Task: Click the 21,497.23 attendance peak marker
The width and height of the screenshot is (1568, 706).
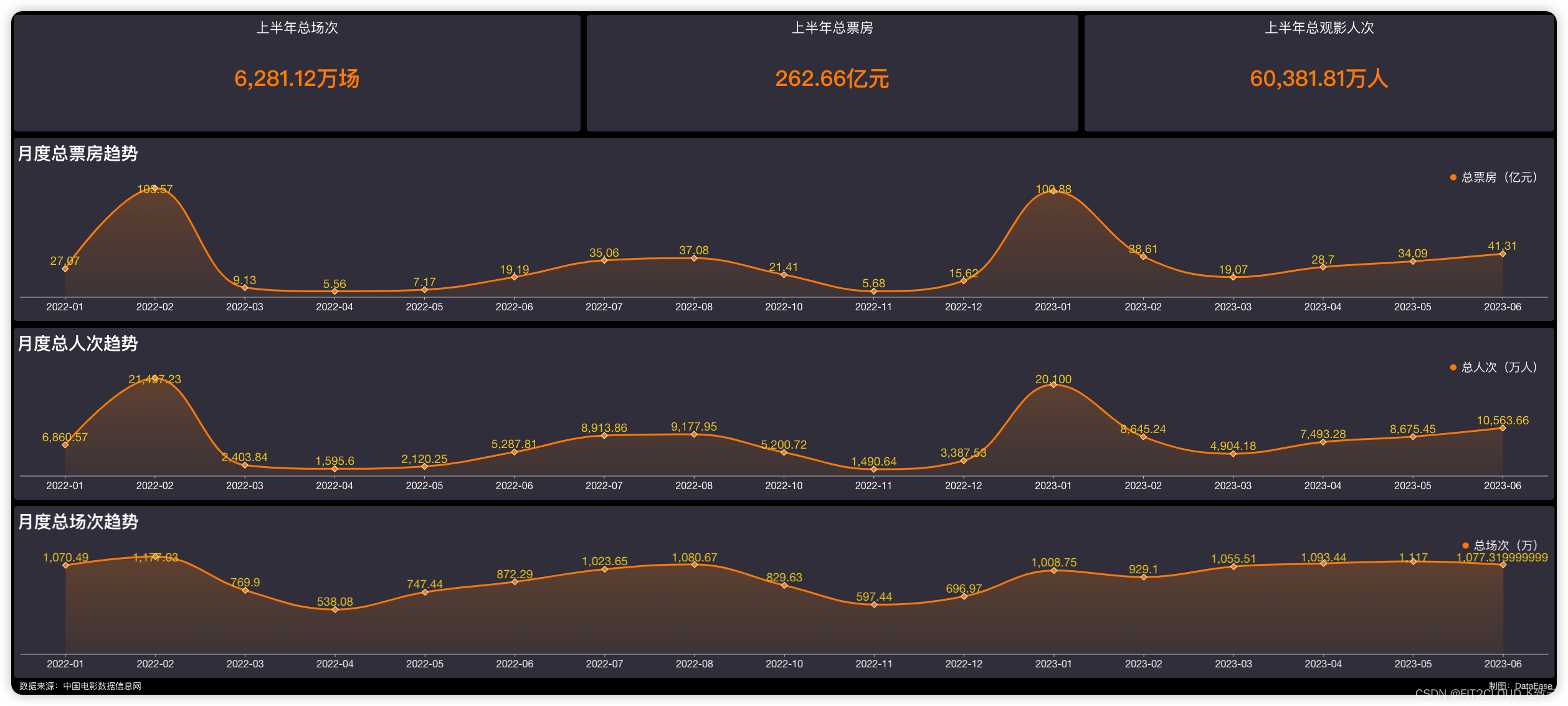Action: [x=154, y=378]
